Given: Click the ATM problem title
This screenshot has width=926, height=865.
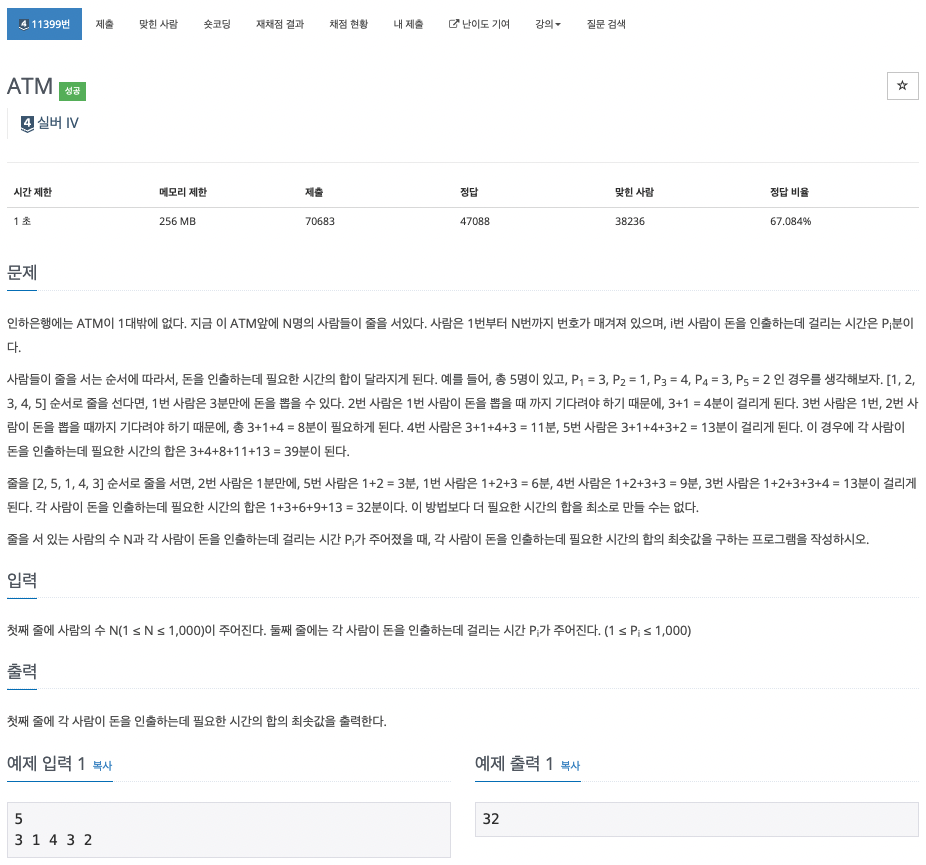Looking at the screenshot, I should point(30,87).
